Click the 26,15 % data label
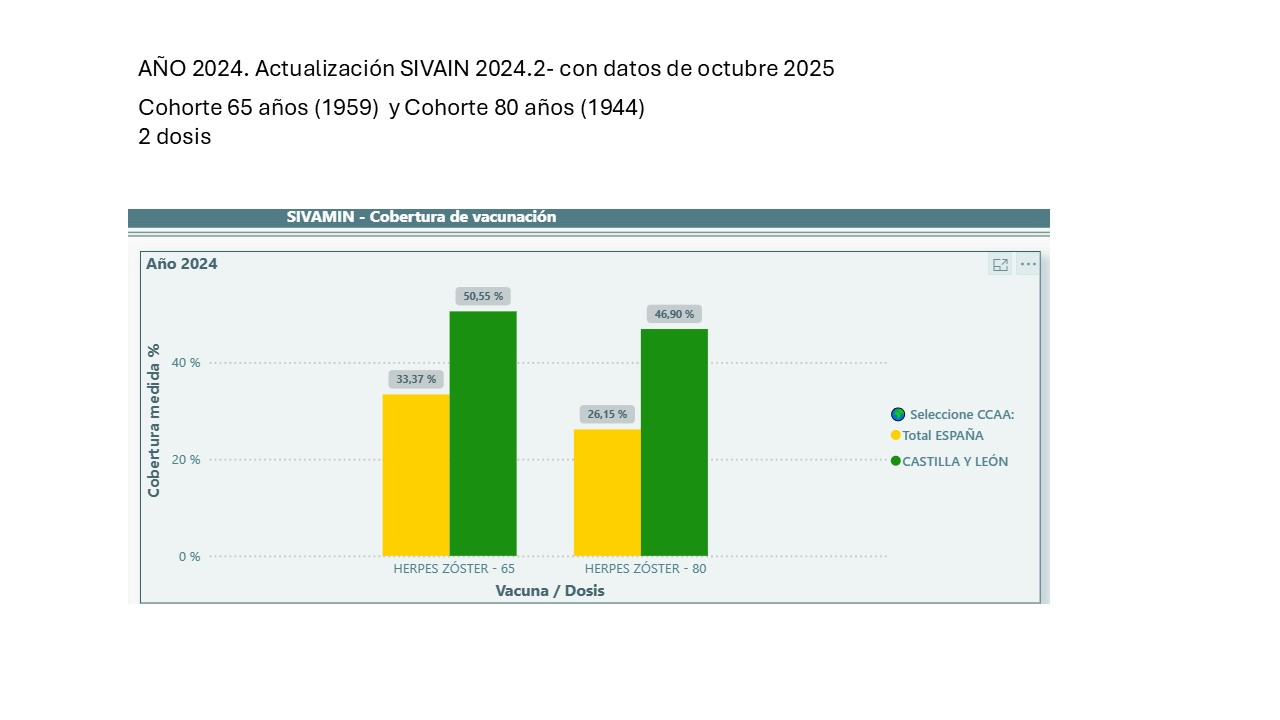This screenshot has height=720, width=1280. (x=607, y=414)
